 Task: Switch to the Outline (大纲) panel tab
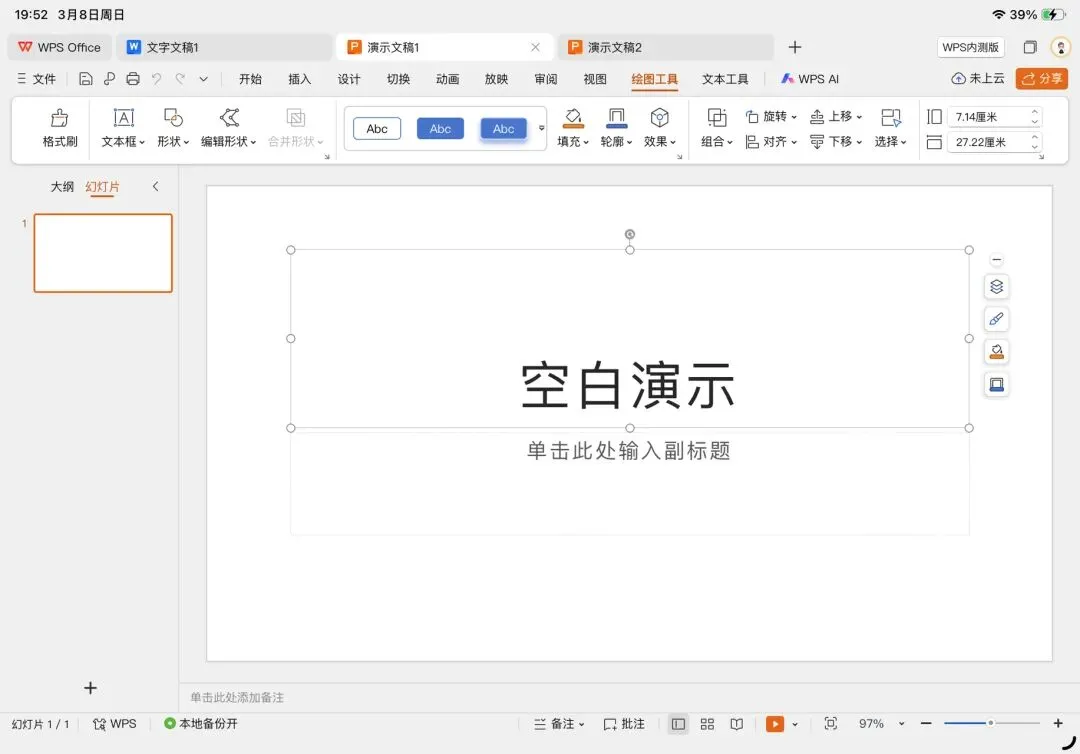[62, 187]
